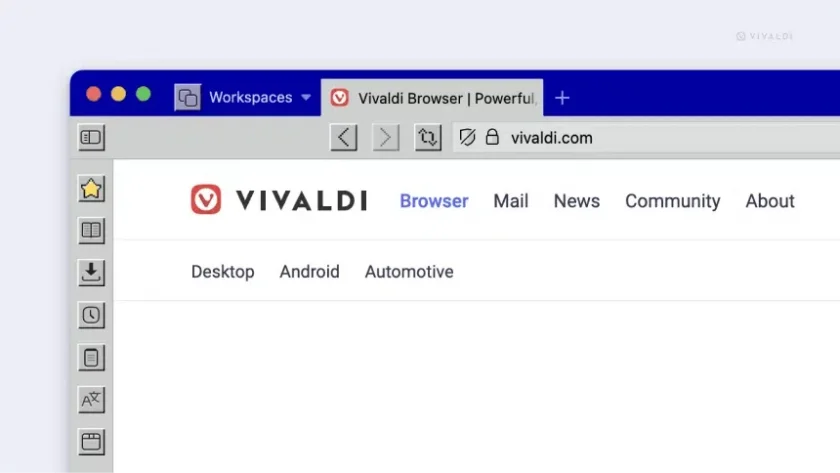Click the Vivaldi logo on the page
The image size is (840, 473).
(x=279, y=200)
